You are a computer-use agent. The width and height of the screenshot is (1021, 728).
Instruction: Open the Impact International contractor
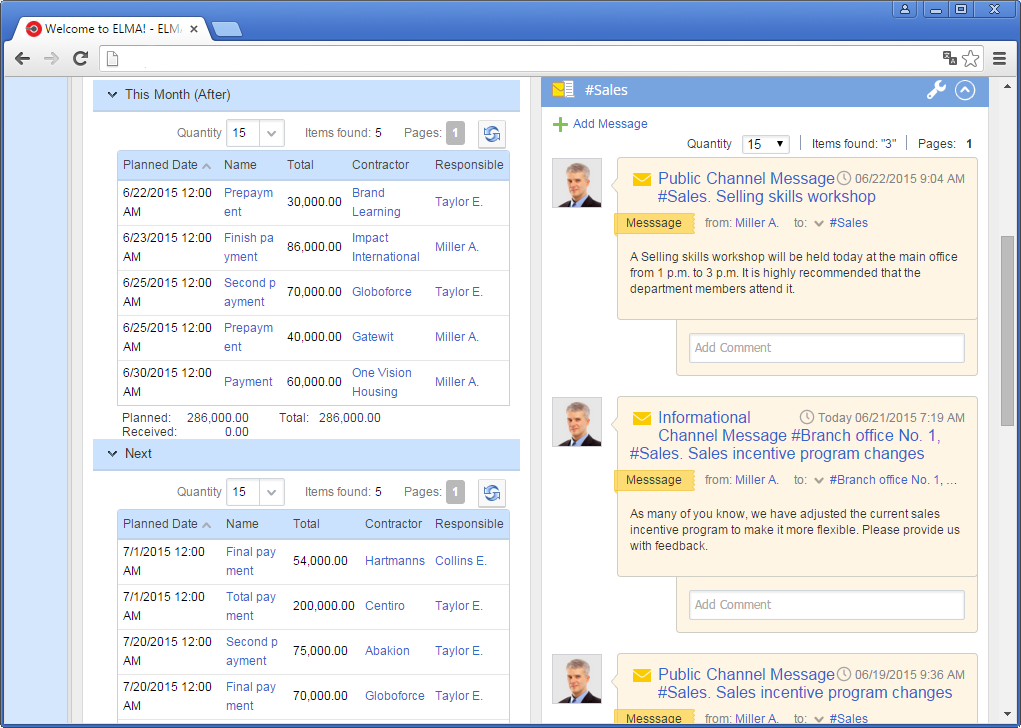pos(385,247)
